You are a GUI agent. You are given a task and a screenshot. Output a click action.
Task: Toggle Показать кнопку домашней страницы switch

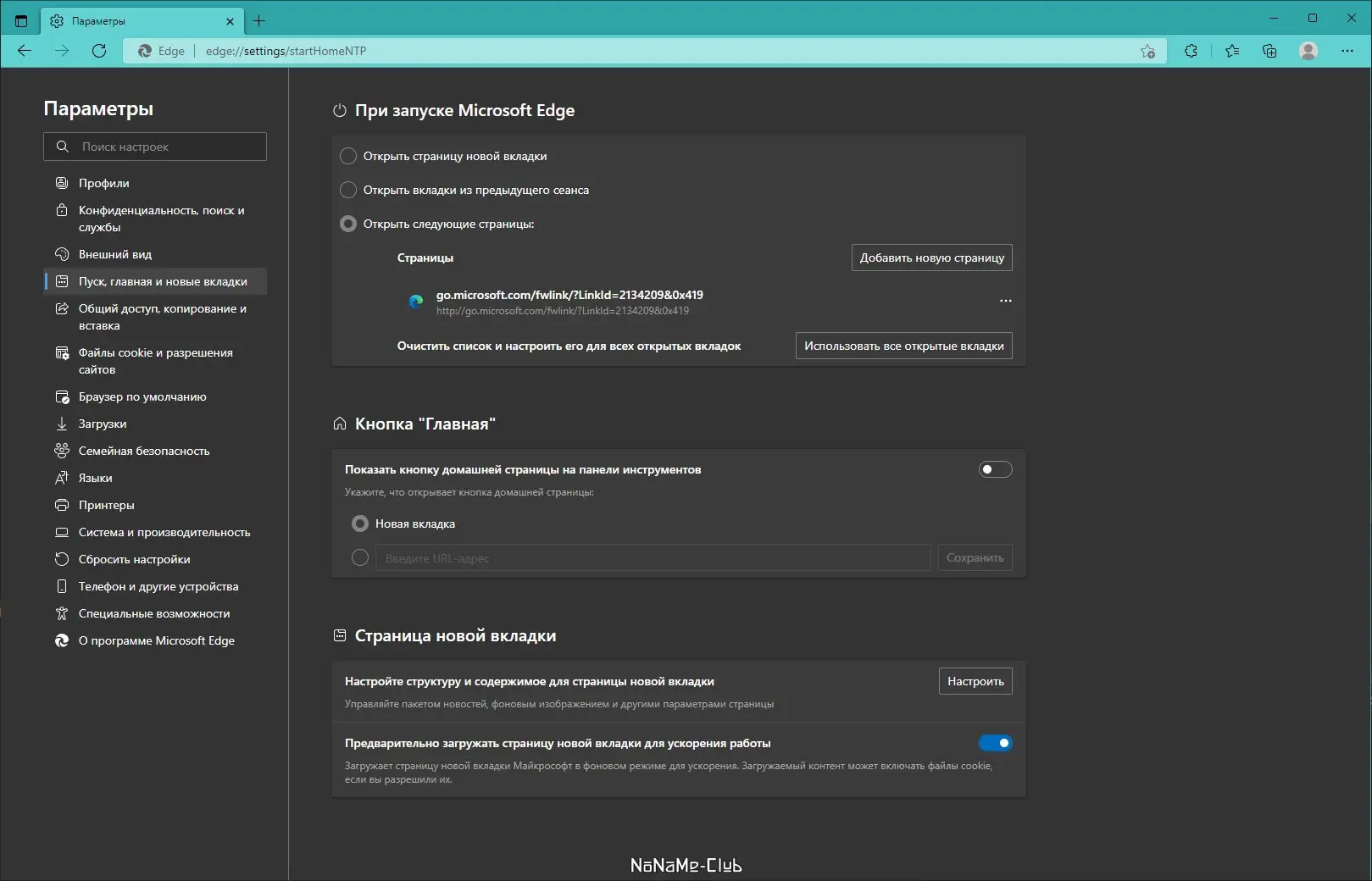996,469
